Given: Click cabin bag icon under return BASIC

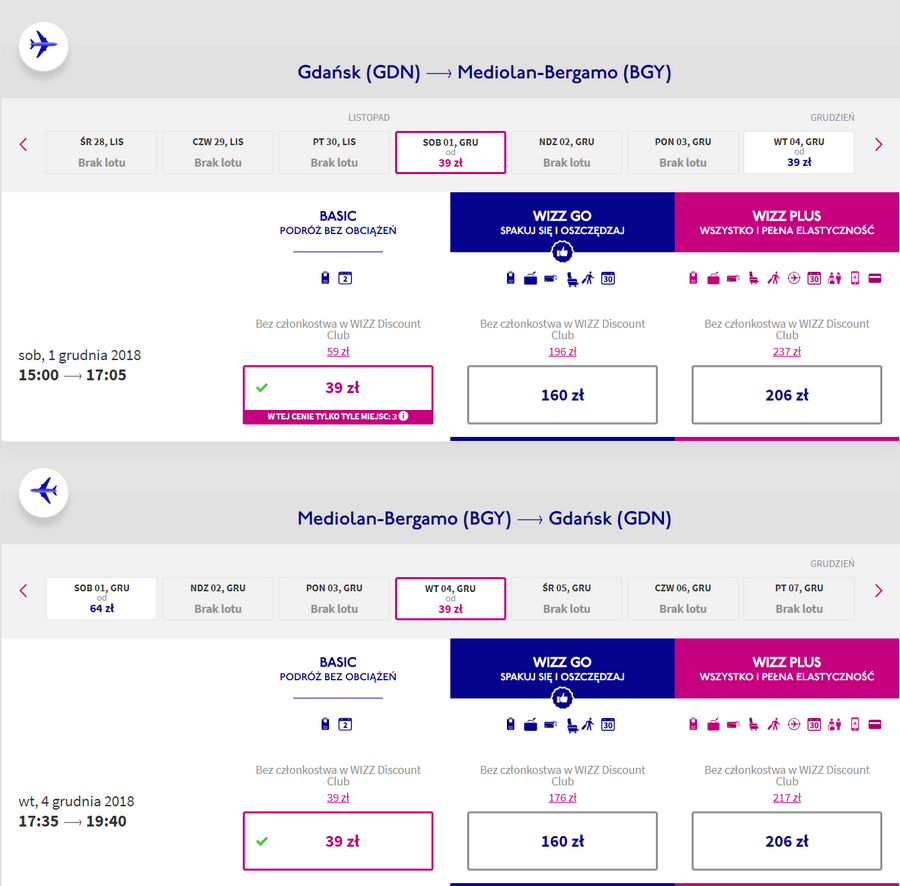Looking at the screenshot, I should pyautogui.click(x=325, y=724).
